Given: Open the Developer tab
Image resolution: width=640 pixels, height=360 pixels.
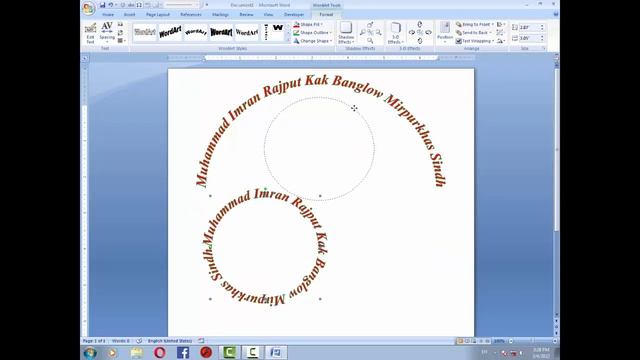Looking at the screenshot, I should [294, 15].
